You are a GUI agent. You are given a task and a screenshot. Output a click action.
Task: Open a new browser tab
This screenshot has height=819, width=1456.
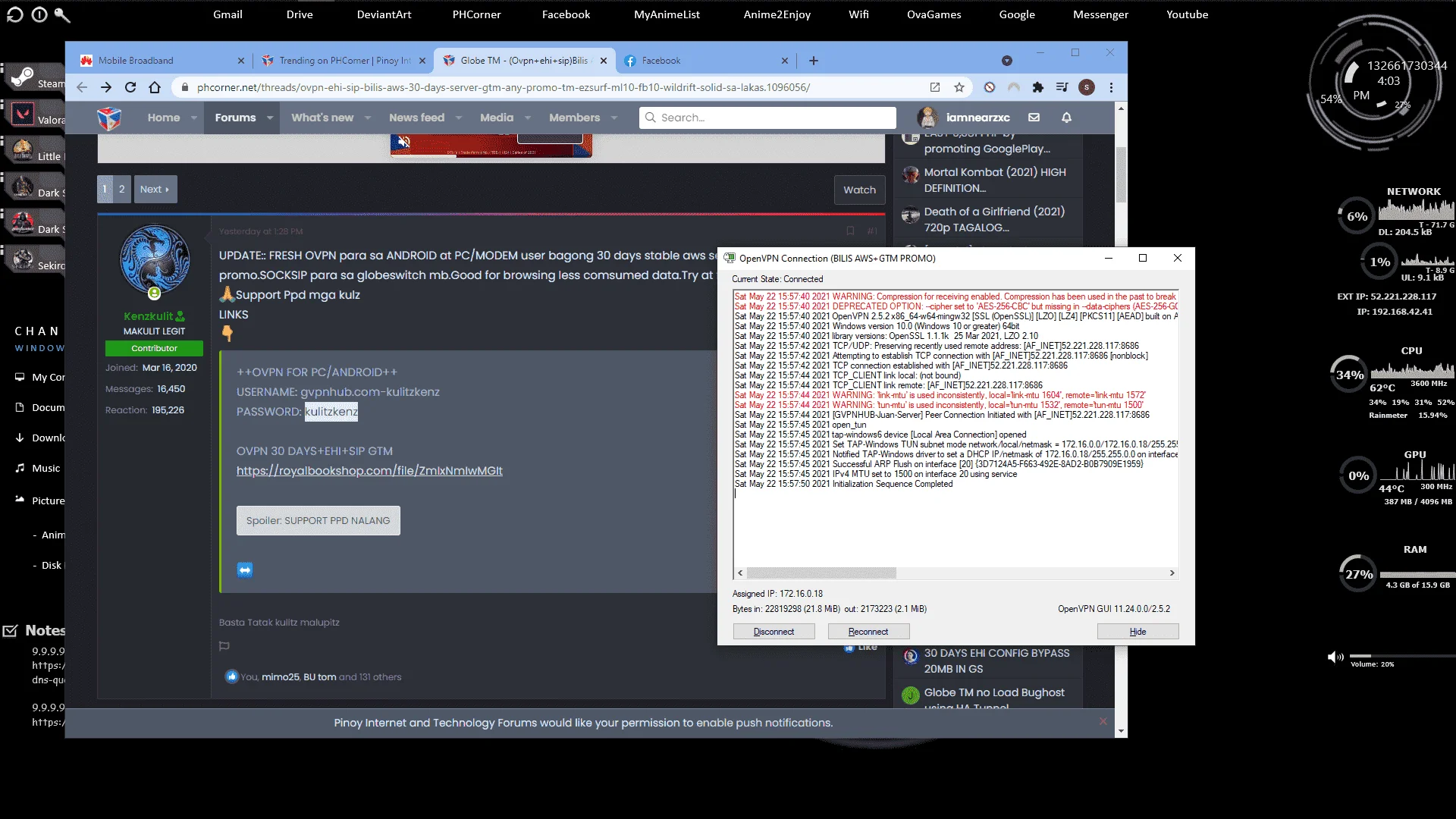pyautogui.click(x=814, y=61)
